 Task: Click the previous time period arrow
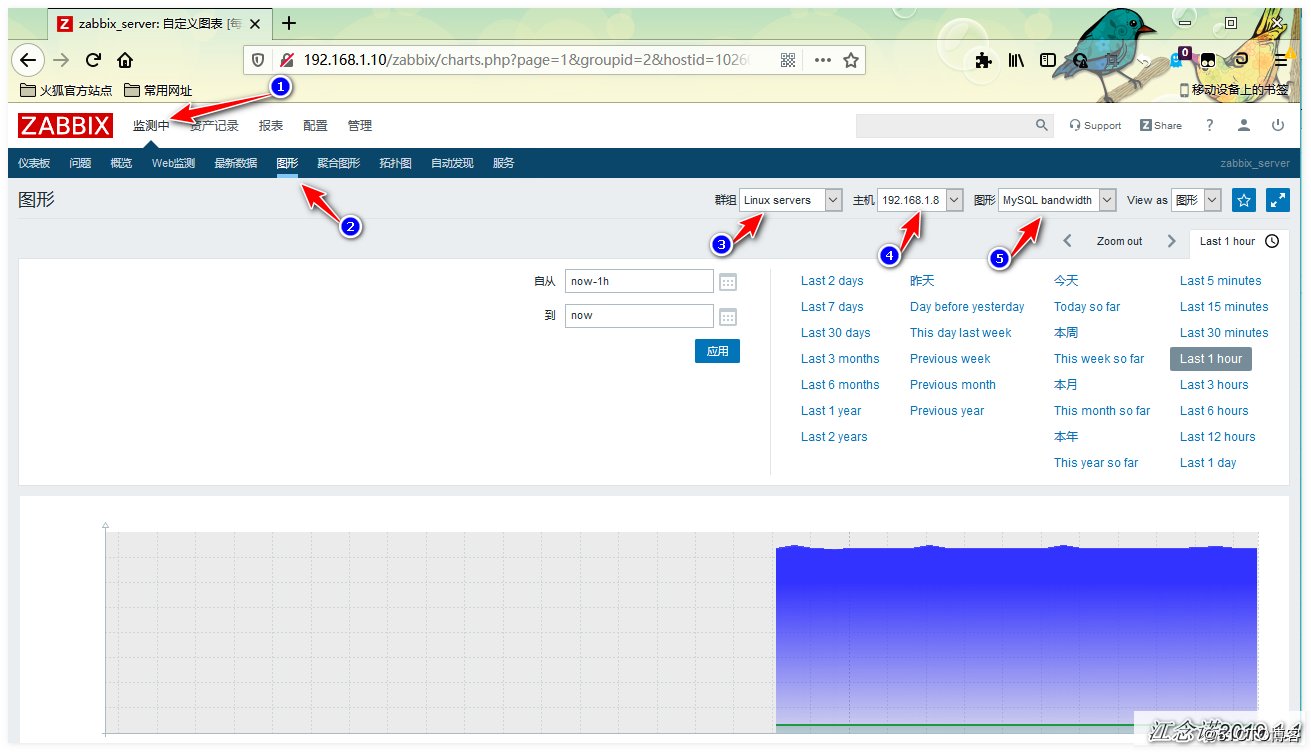[x=1068, y=241]
